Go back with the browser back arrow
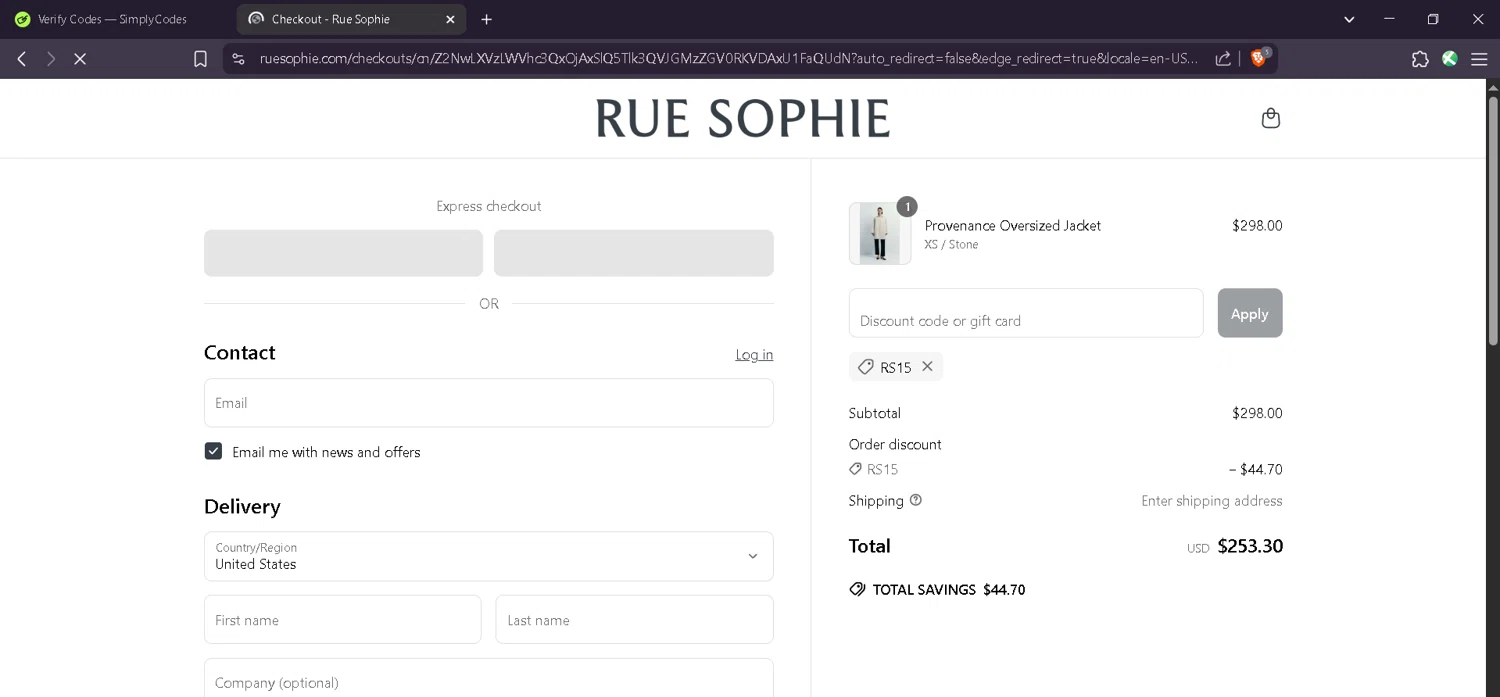The image size is (1500, 697). 22,59
